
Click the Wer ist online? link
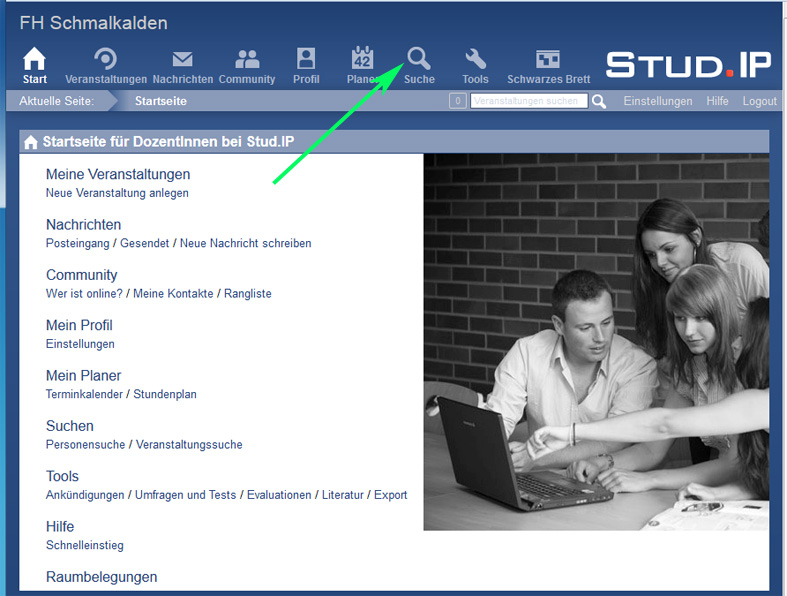[84, 294]
